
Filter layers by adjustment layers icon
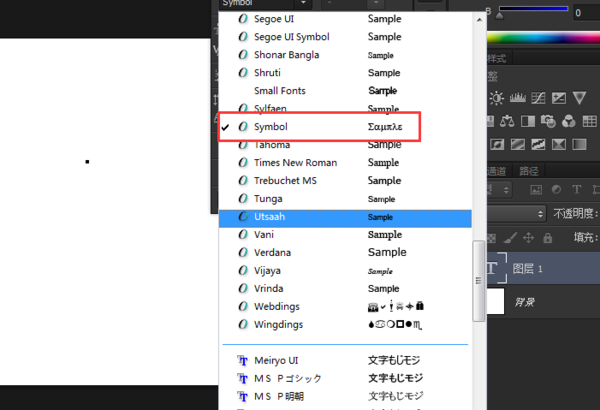coord(556,189)
